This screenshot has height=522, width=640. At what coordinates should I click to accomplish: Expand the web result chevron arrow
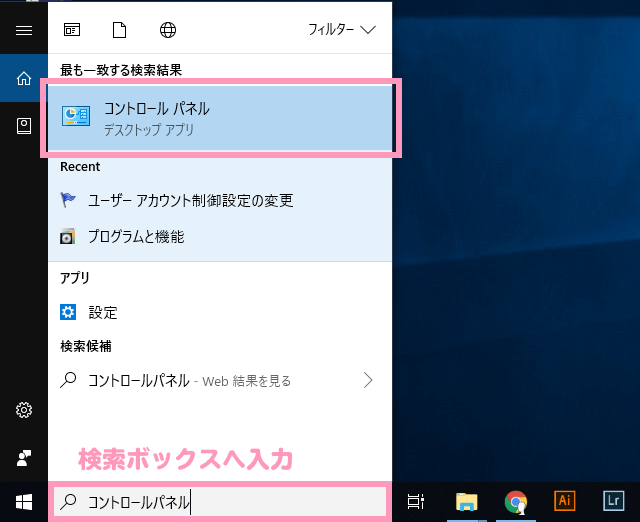point(368,380)
